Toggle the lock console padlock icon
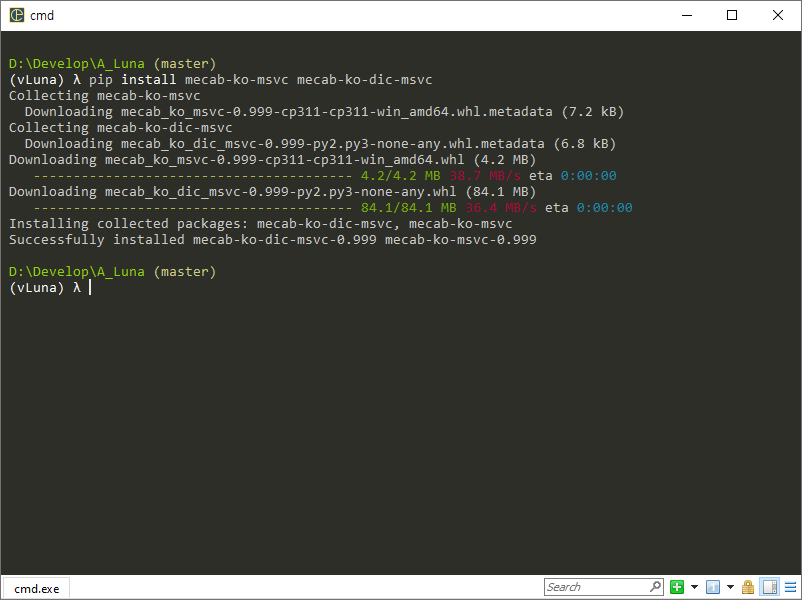The width and height of the screenshot is (802, 600). [748, 587]
